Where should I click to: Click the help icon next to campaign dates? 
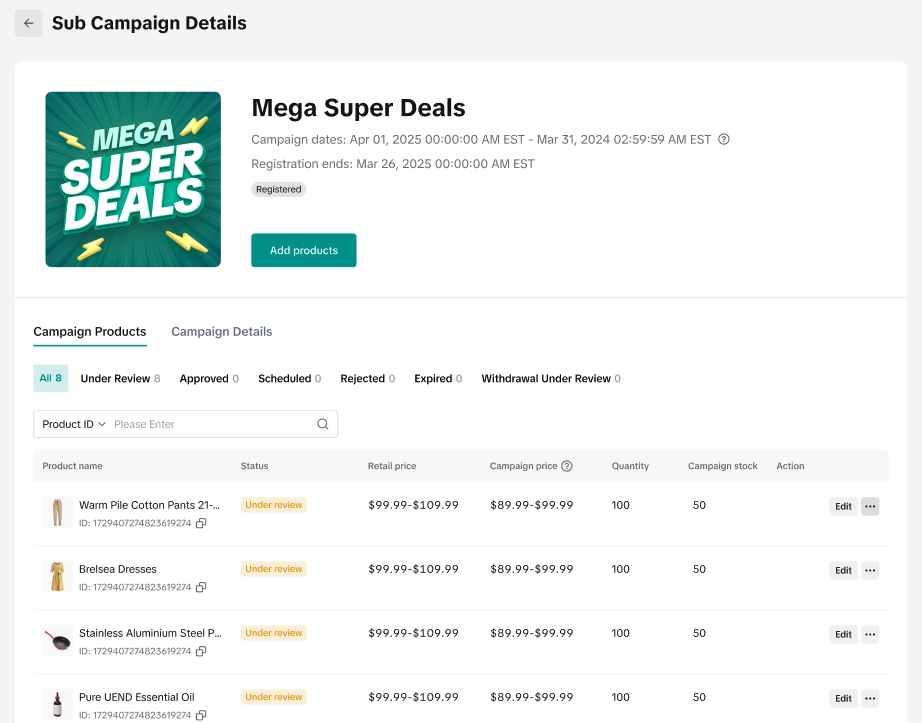click(x=724, y=139)
